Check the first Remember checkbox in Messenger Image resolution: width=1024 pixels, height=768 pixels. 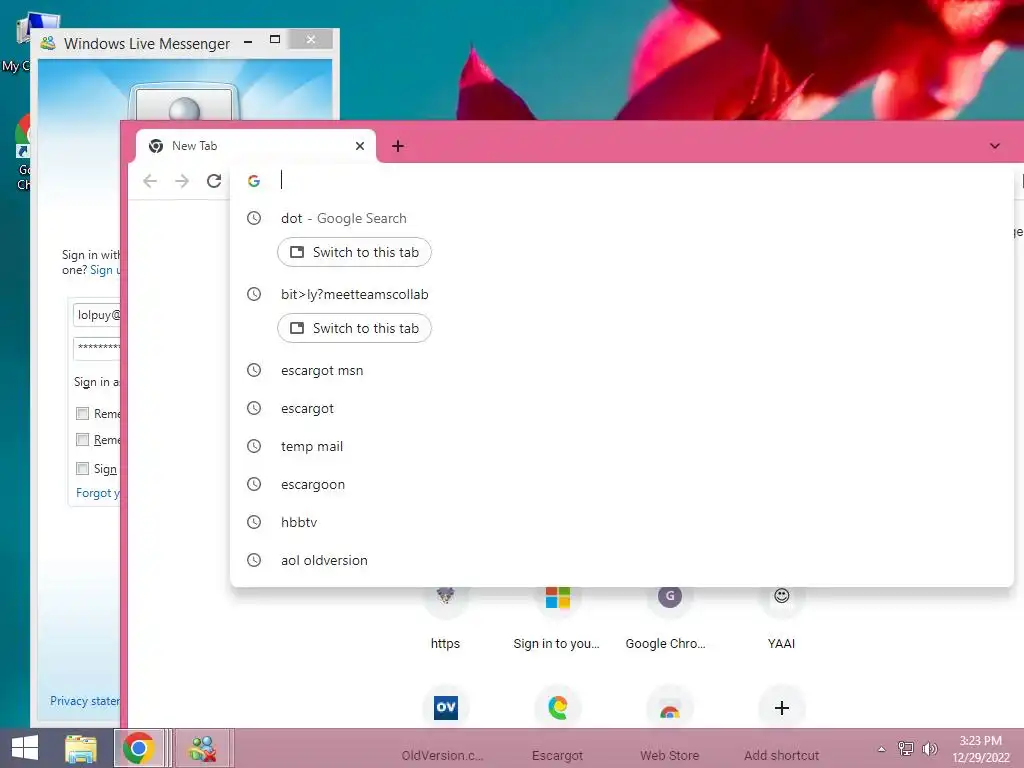tap(82, 413)
